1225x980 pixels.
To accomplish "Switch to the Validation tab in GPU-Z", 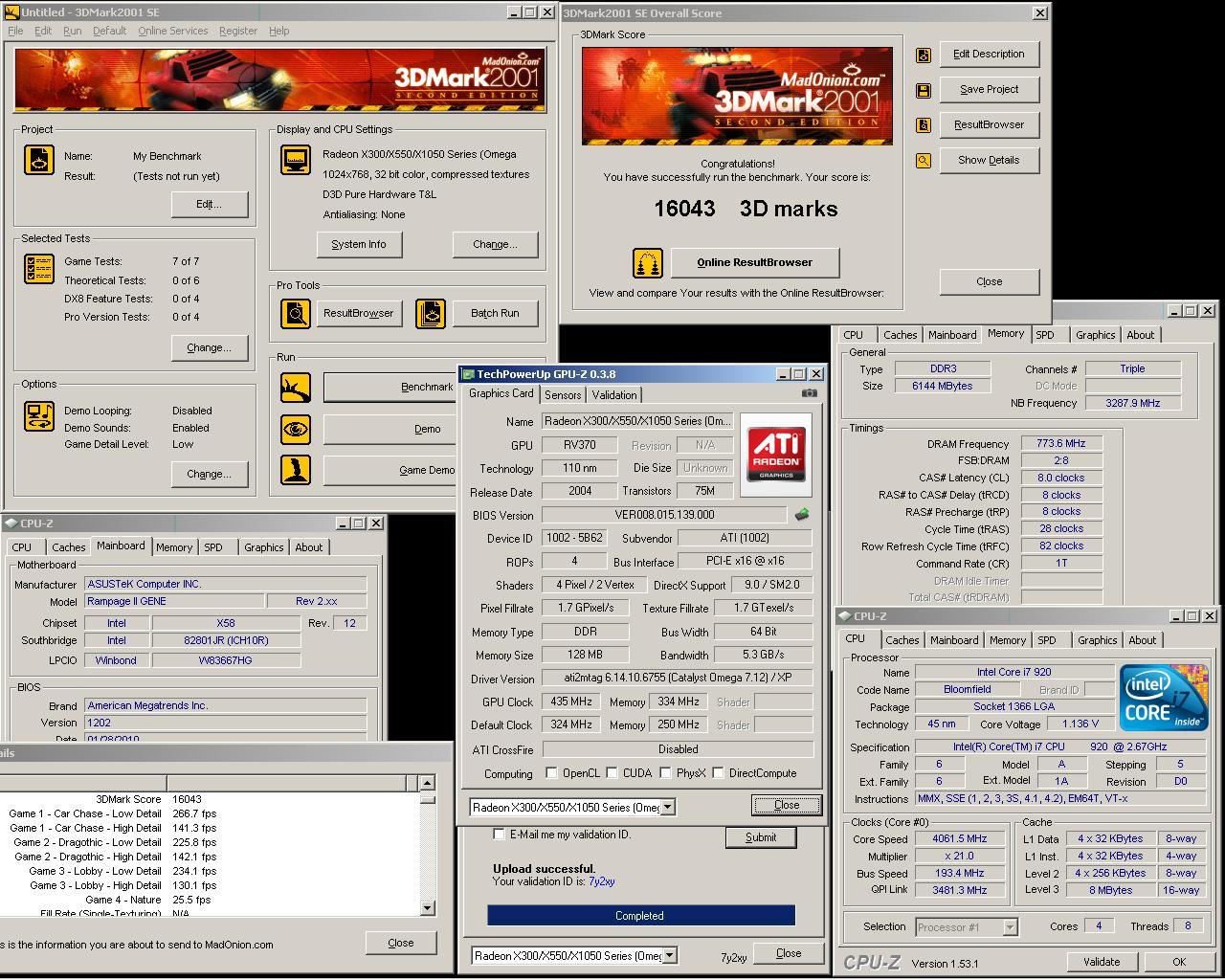I will (x=614, y=395).
